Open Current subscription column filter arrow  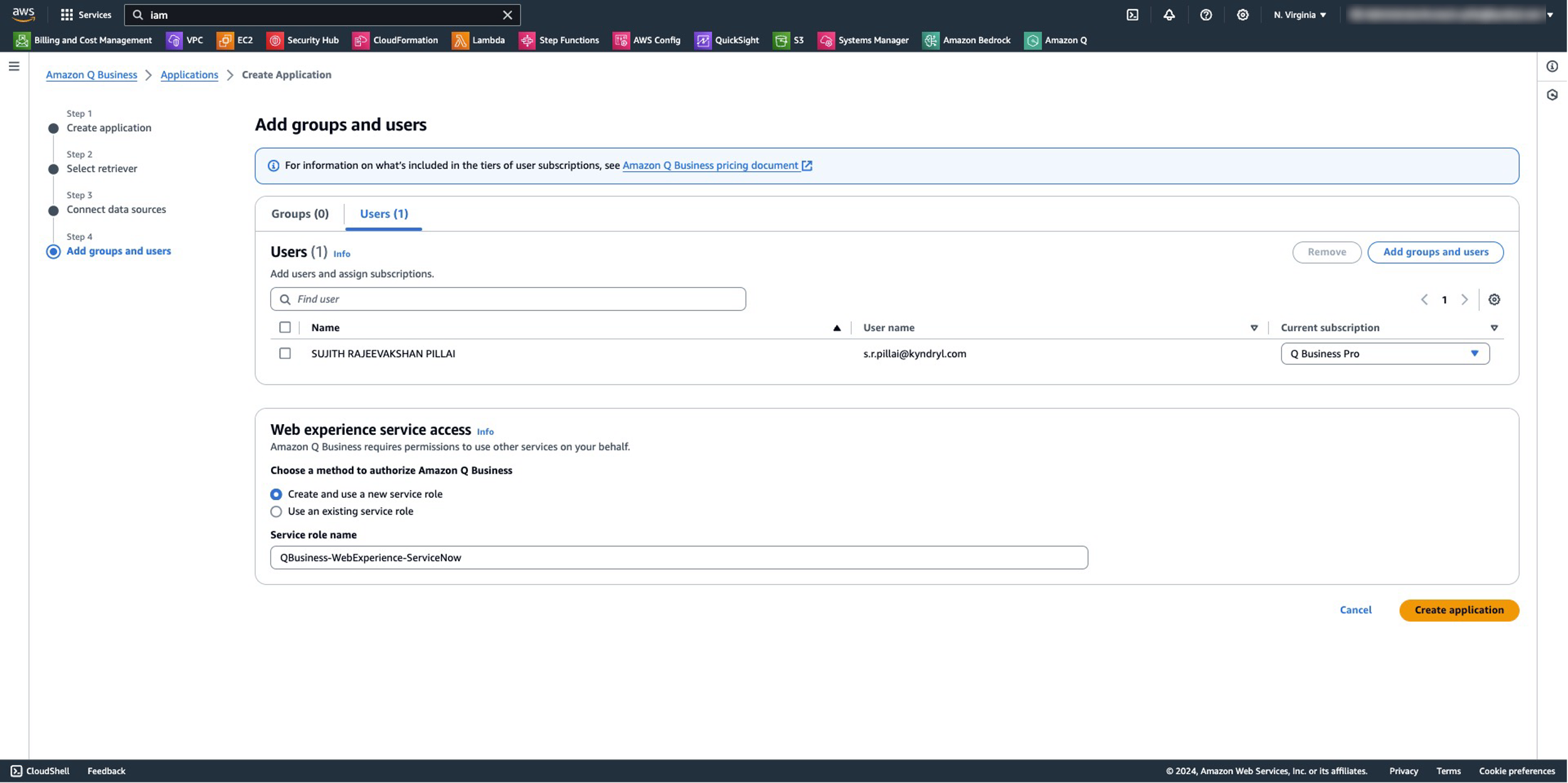point(1494,328)
